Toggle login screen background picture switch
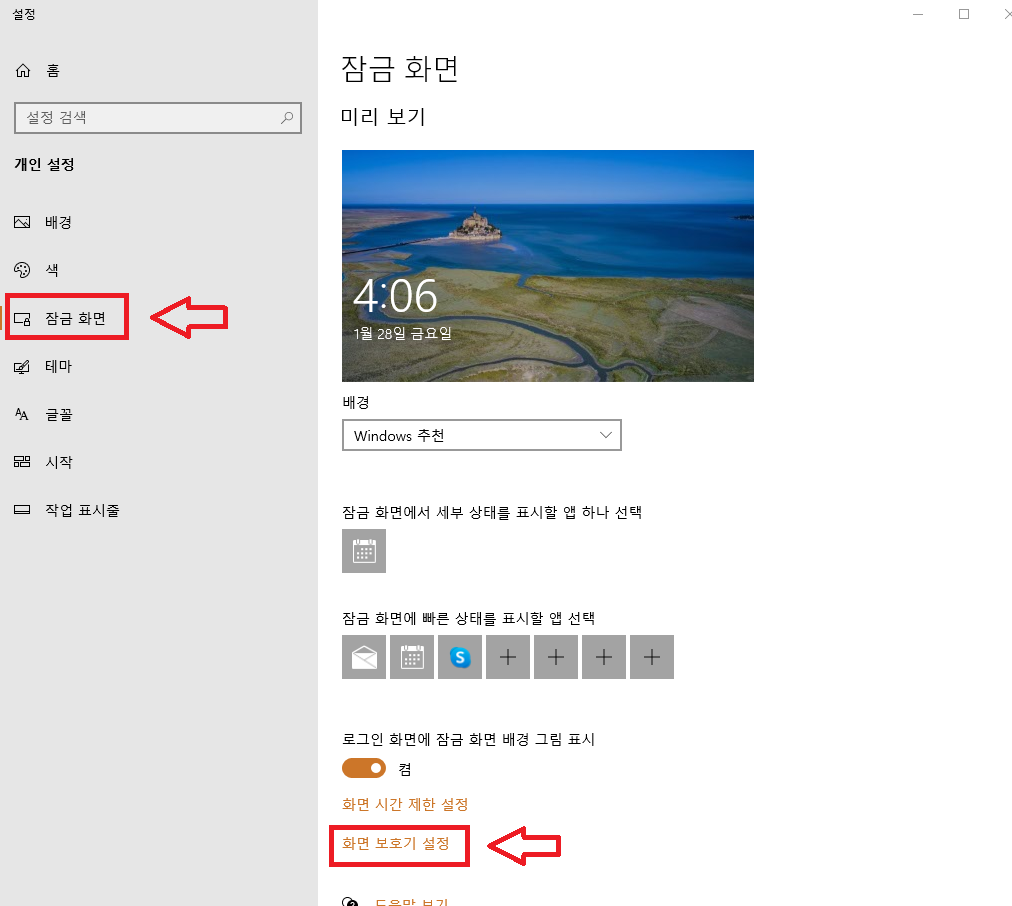 pyautogui.click(x=364, y=768)
